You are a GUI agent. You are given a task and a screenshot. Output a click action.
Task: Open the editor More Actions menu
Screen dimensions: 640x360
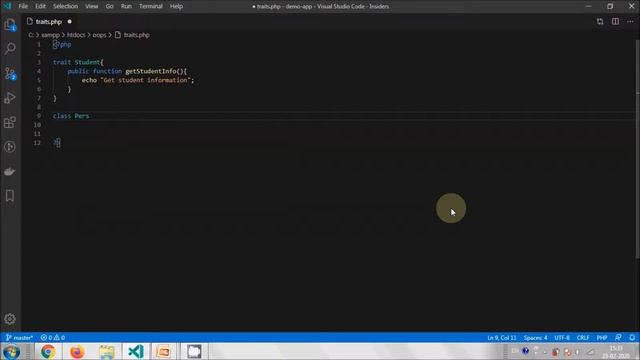(630, 22)
